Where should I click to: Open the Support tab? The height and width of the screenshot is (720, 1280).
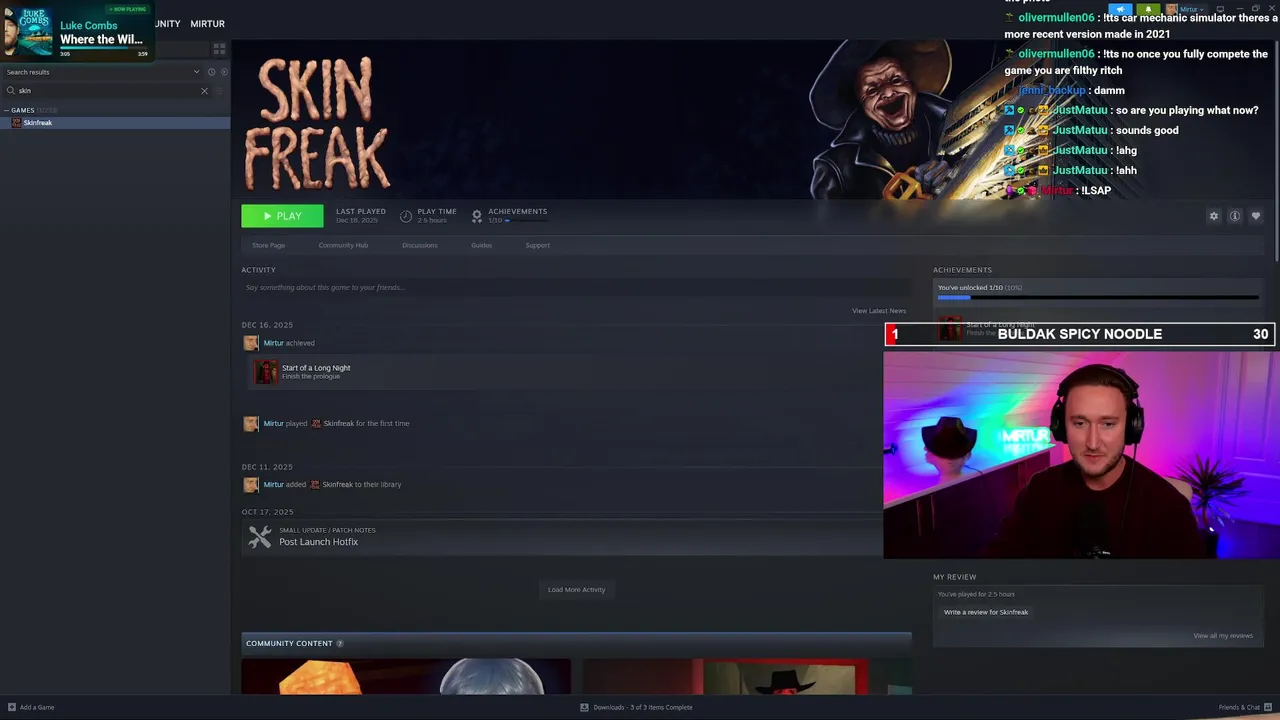(x=538, y=245)
